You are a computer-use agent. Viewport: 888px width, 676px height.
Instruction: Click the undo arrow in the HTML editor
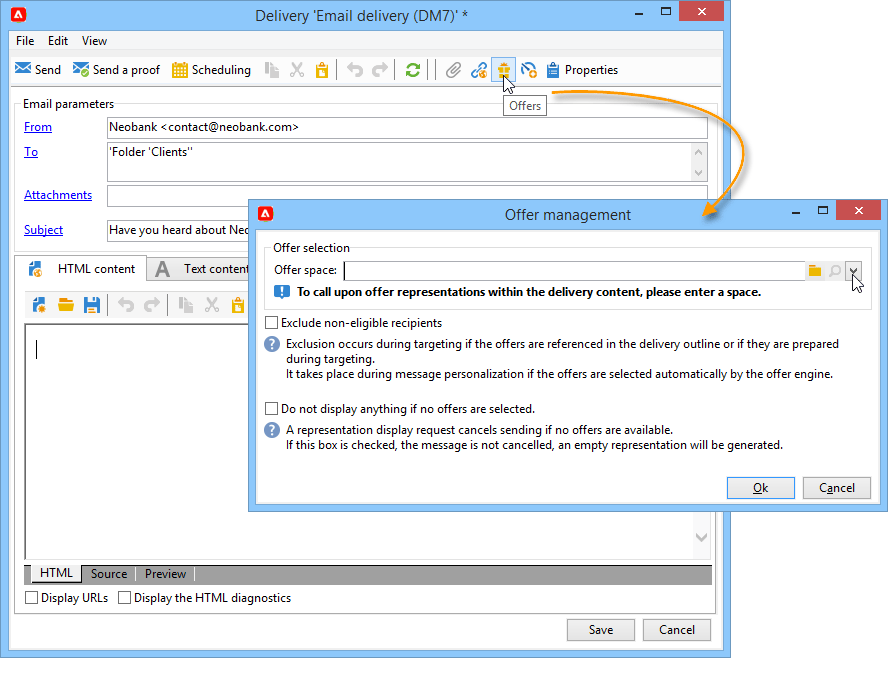(x=127, y=305)
